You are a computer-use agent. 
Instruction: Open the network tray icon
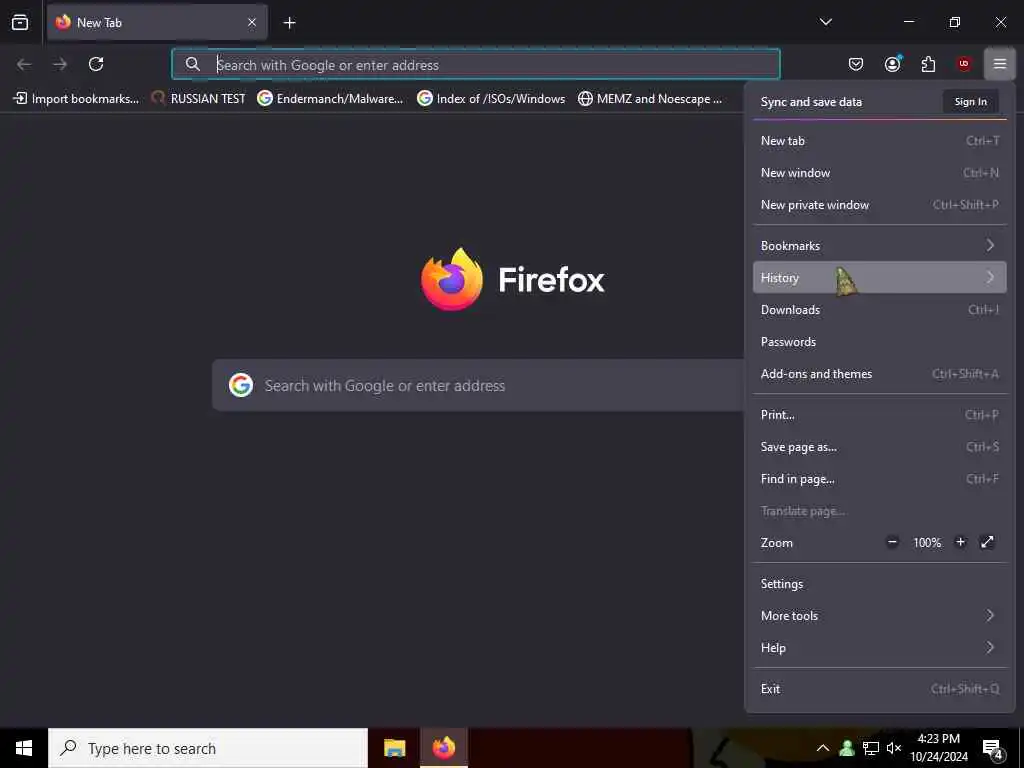coord(871,748)
